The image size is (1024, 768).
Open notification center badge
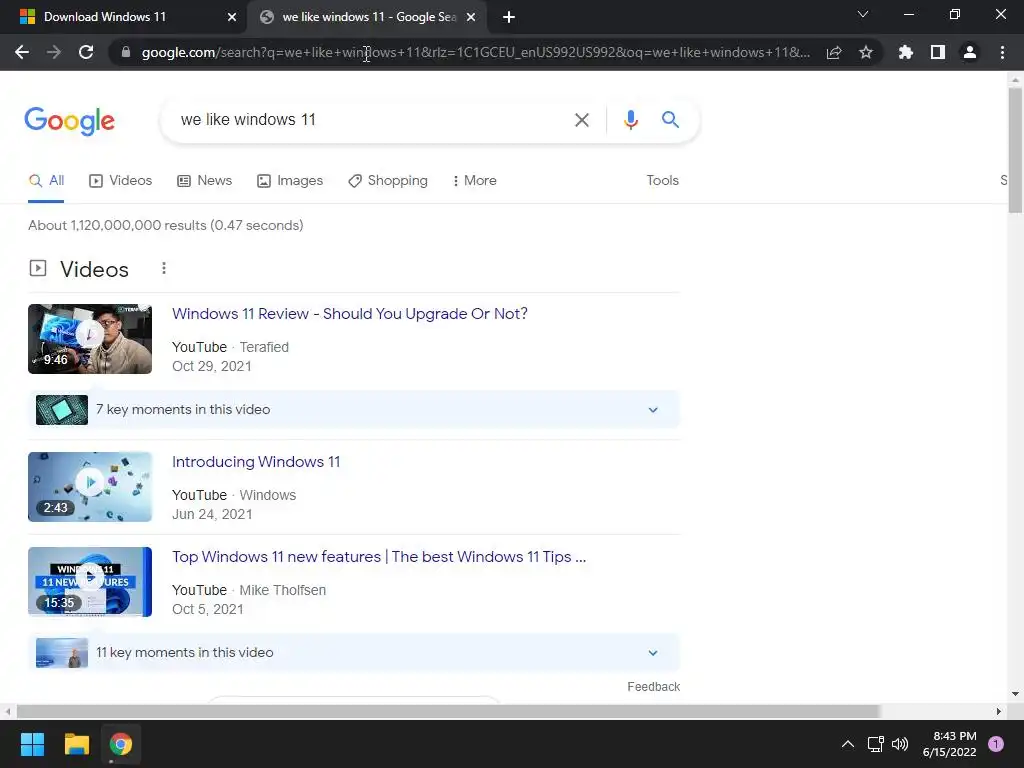[996, 744]
